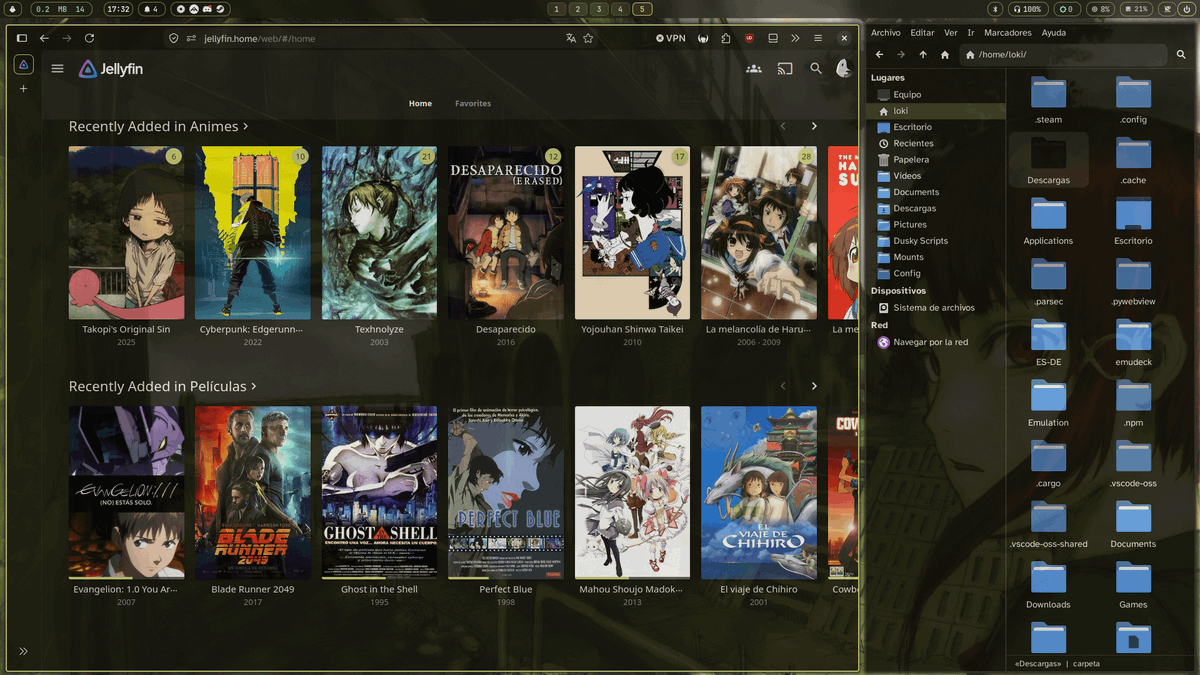Image resolution: width=1200 pixels, height=675 pixels.
Task: Show more browser toolbar items chevron
Action: [795, 38]
